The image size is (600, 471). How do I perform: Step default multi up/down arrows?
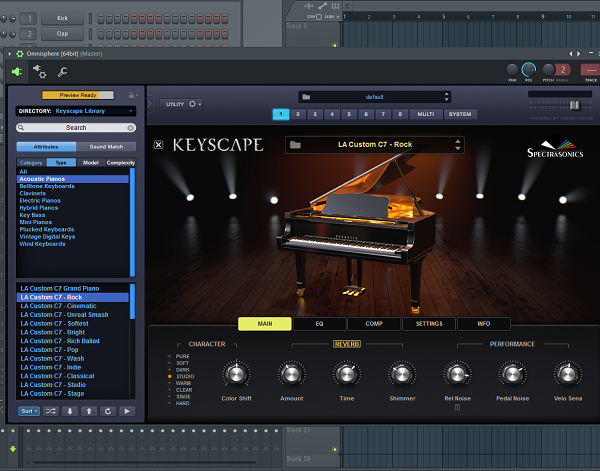[446, 97]
